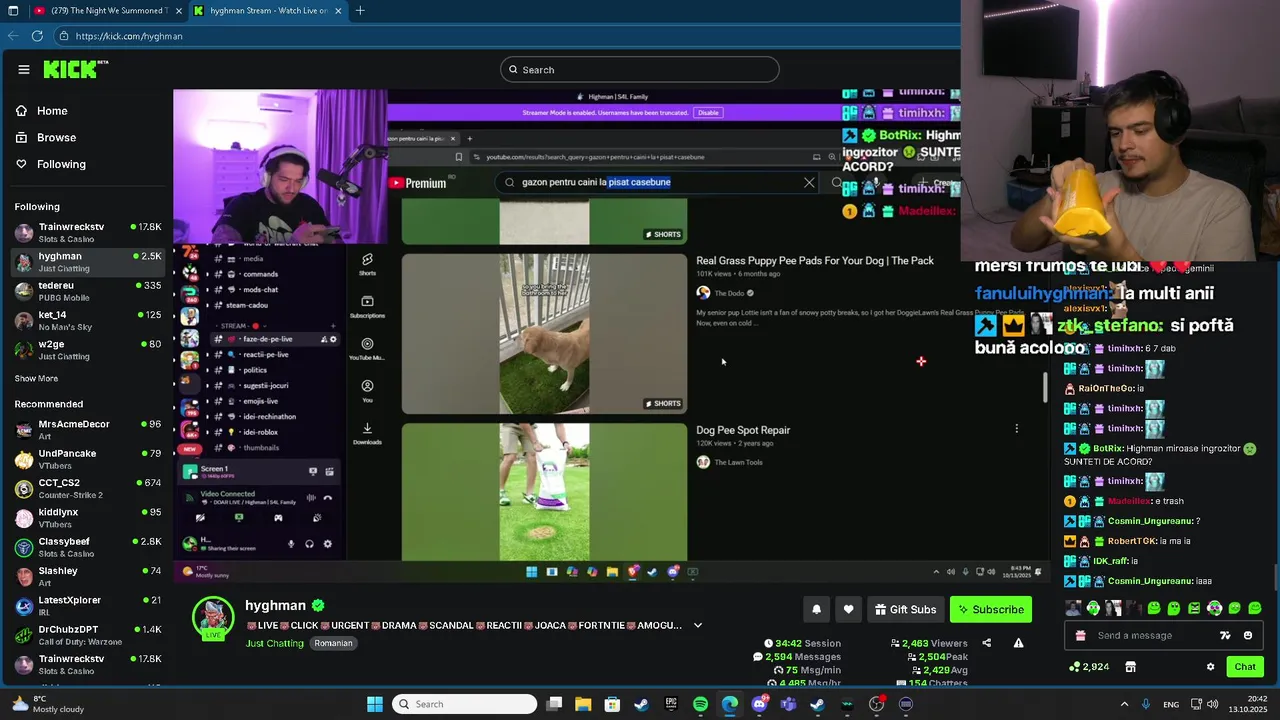Expand the stream title details chevron
This screenshot has height=720, width=1280.
click(697, 625)
